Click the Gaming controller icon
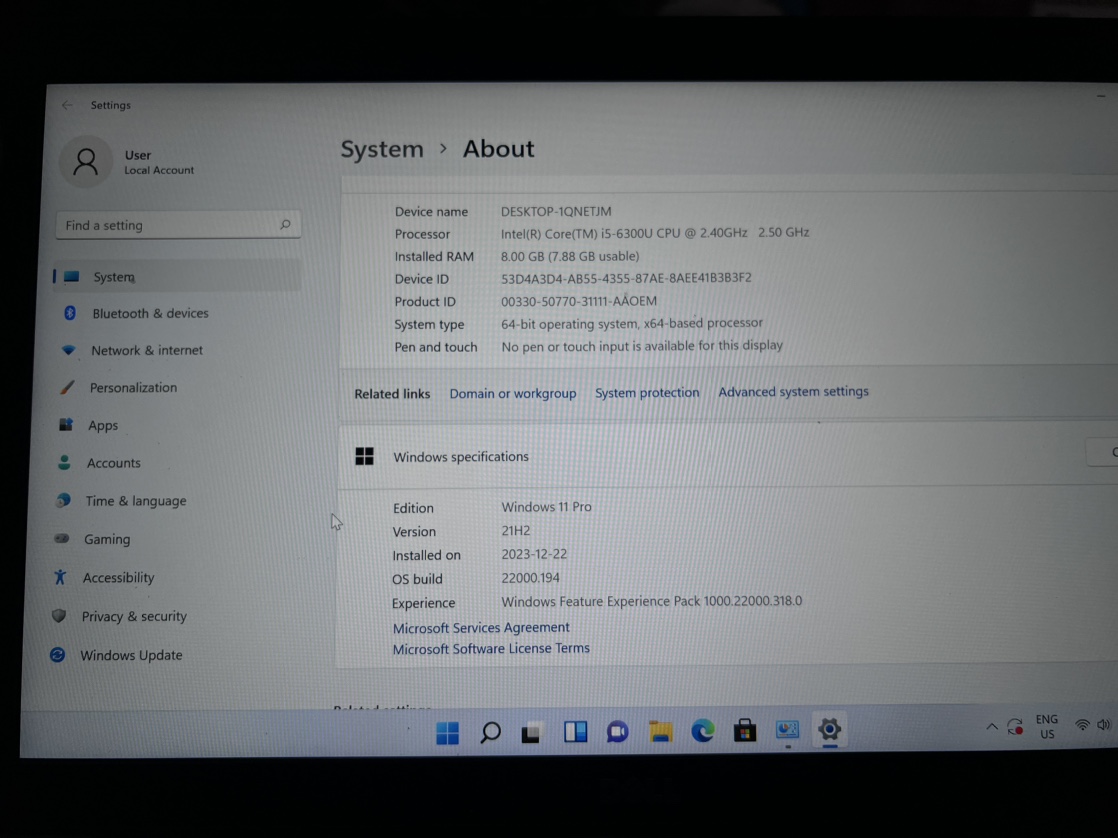The image size is (1118, 838). (x=61, y=538)
